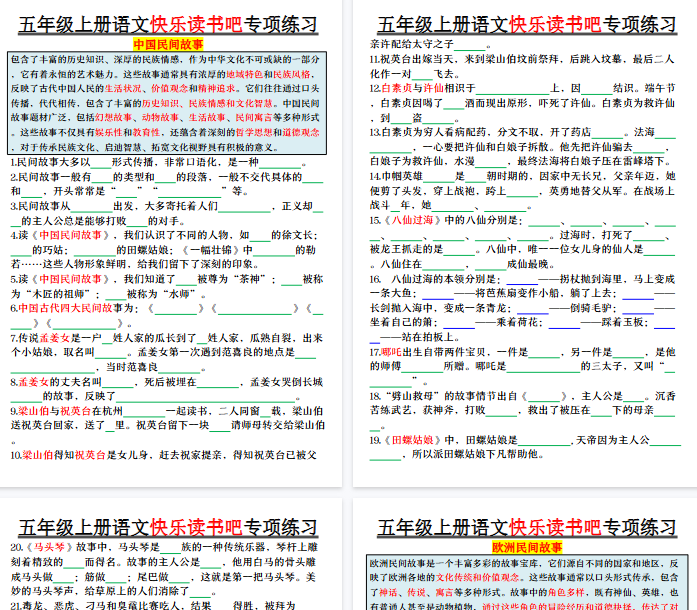Click the red 《八仙过海》 title in question 15
Image resolution: width=697 pixels, height=610 pixels.
tap(405, 219)
